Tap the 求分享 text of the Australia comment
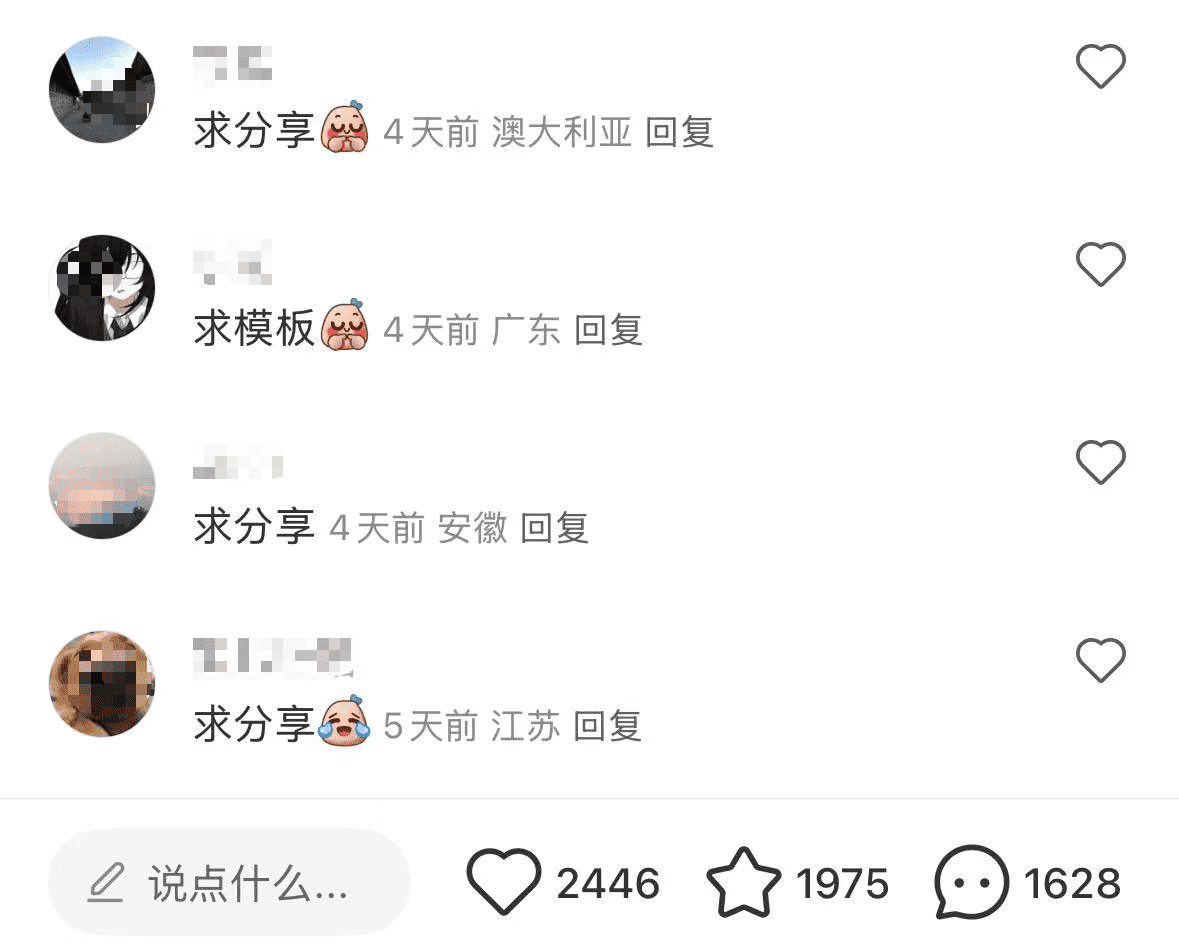The image size is (1179, 946). 253,132
